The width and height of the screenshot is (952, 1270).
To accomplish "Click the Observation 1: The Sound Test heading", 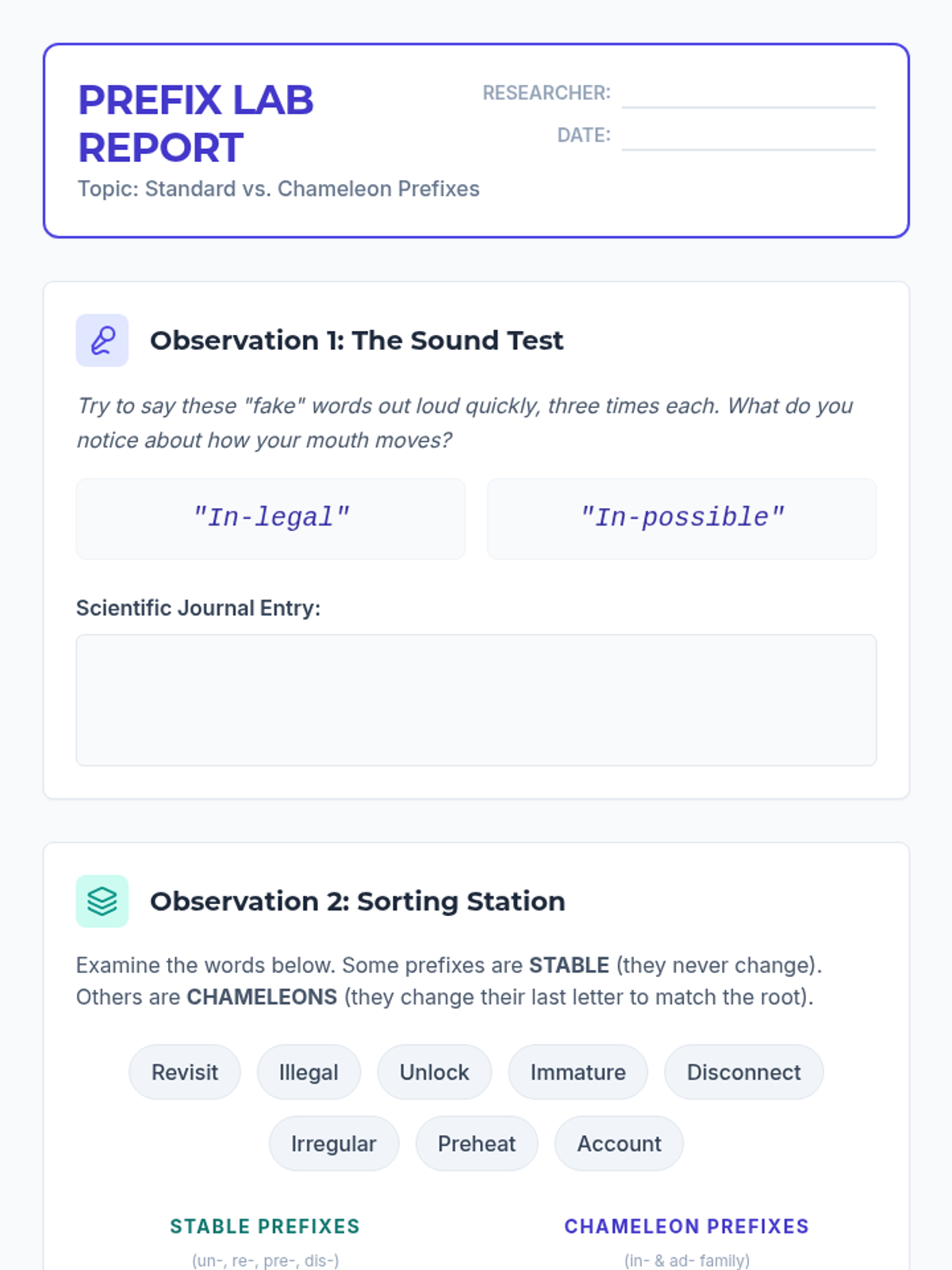I will [x=357, y=341].
